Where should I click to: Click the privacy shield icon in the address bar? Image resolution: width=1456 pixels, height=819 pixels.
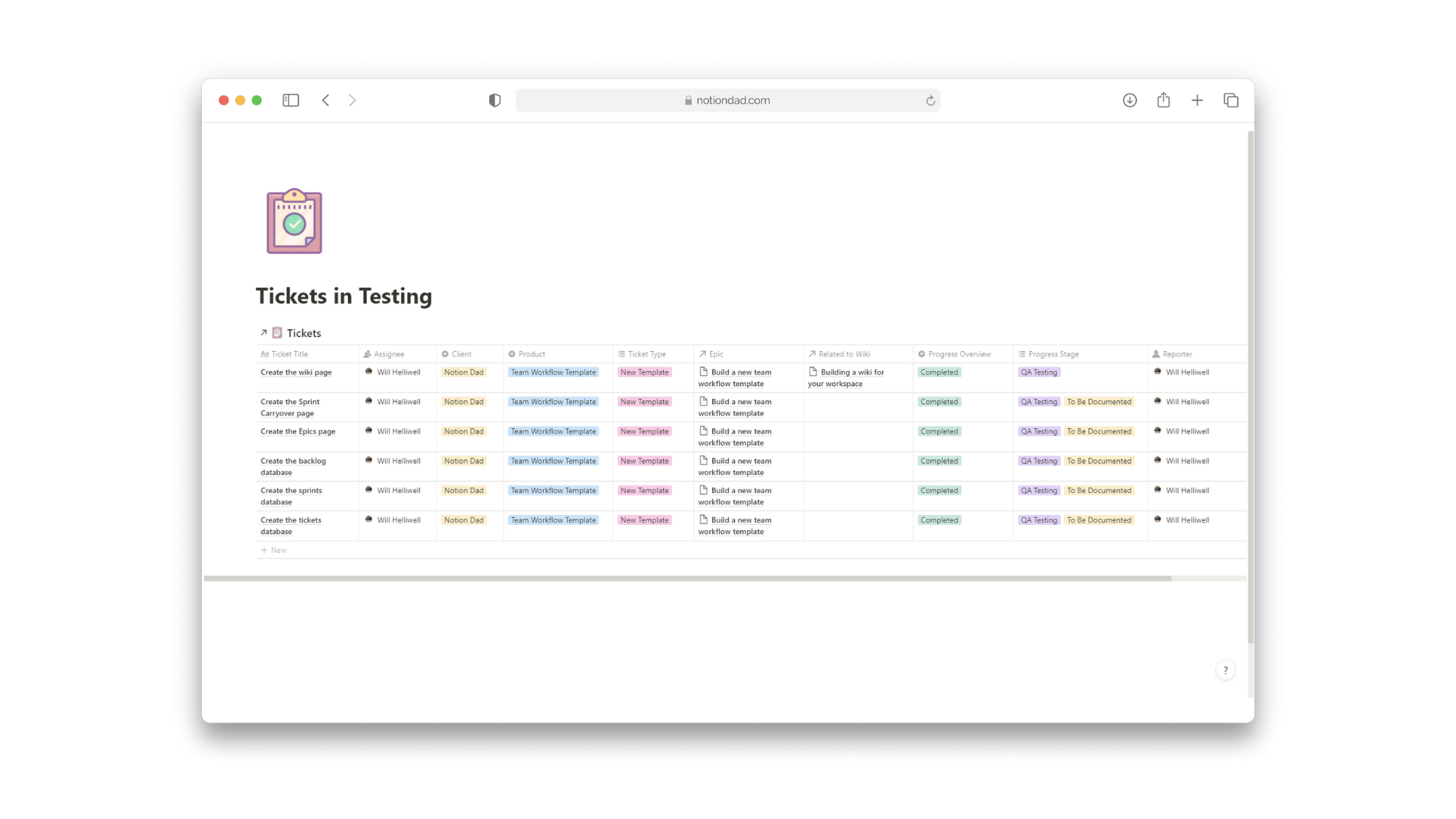coord(494,99)
